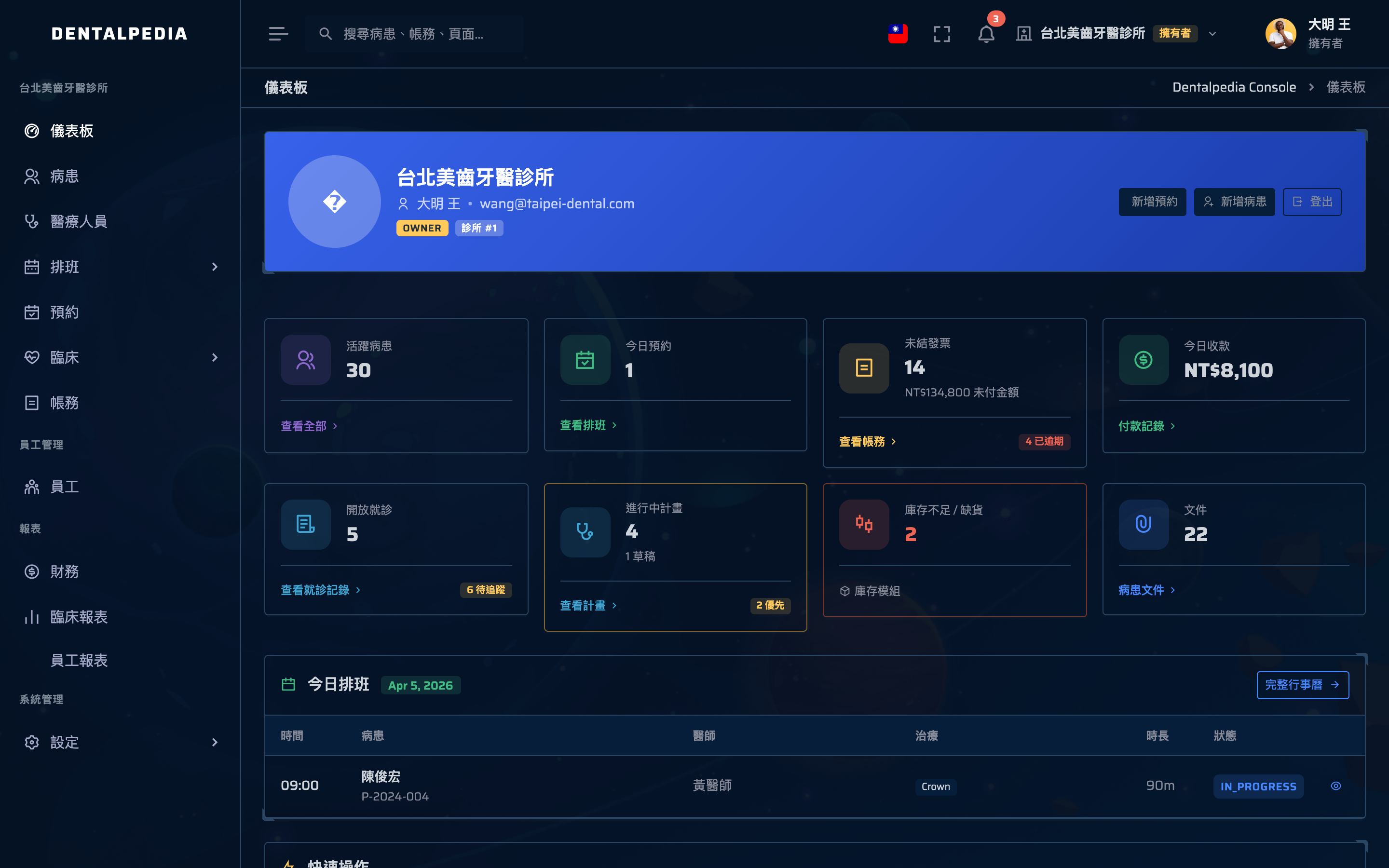Screen dimensions: 1389x868
Task: Expand the 設定 sidebar submenu
Action: click(x=215, y=742)
